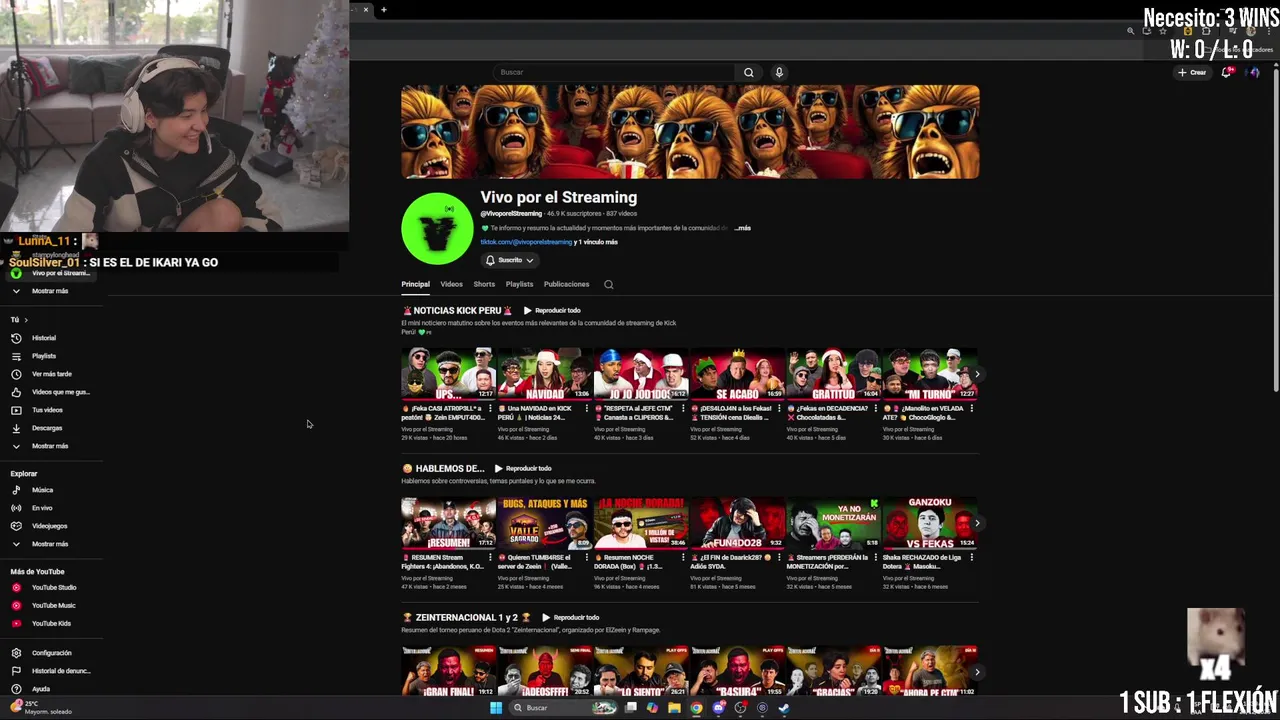Open Tus videos in sidebar

click(x=47, y=410)
